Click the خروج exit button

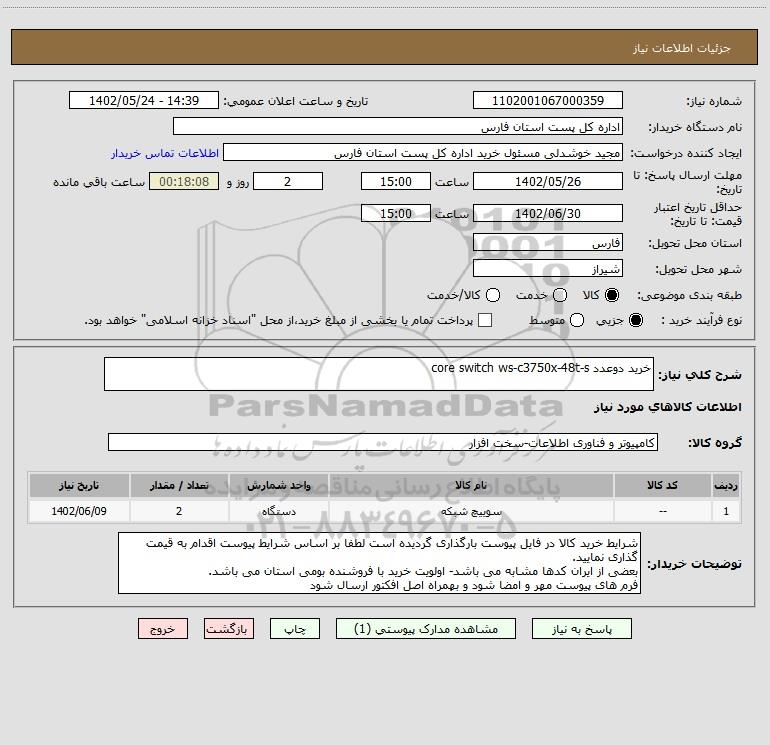(163, 629)
